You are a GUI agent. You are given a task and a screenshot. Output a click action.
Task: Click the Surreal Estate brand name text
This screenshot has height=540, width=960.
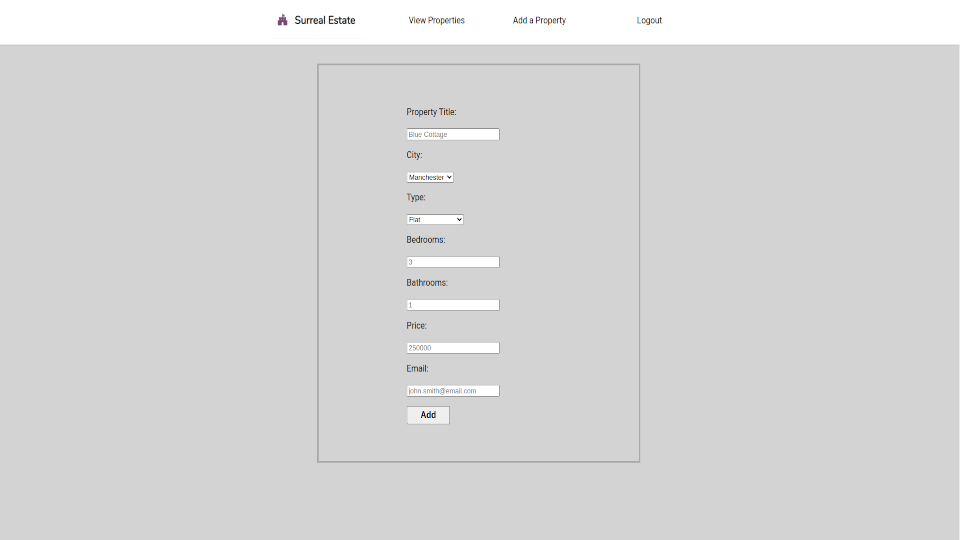point(324,20)
